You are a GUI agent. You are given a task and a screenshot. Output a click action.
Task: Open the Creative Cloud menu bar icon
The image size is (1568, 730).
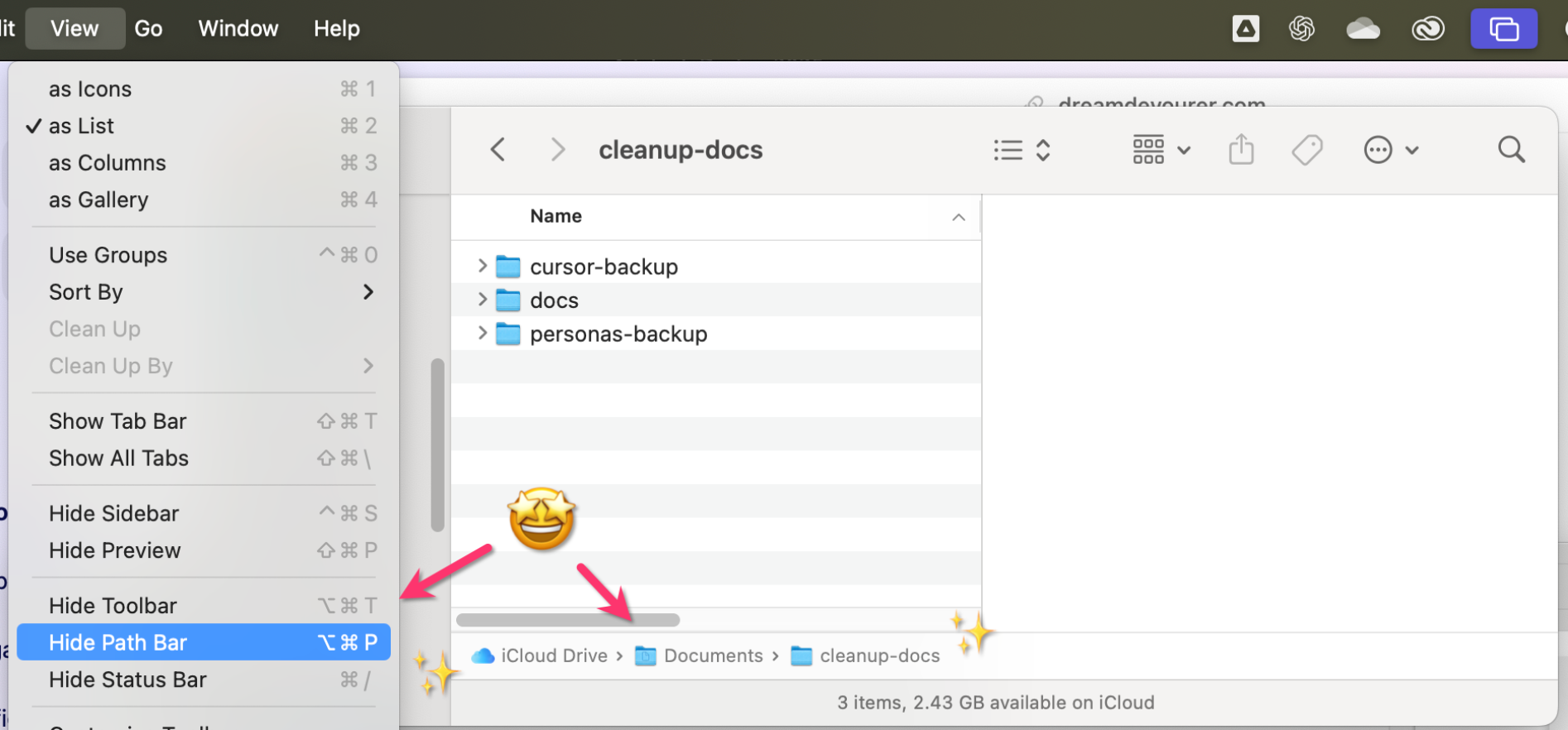tap(1428, 29)
